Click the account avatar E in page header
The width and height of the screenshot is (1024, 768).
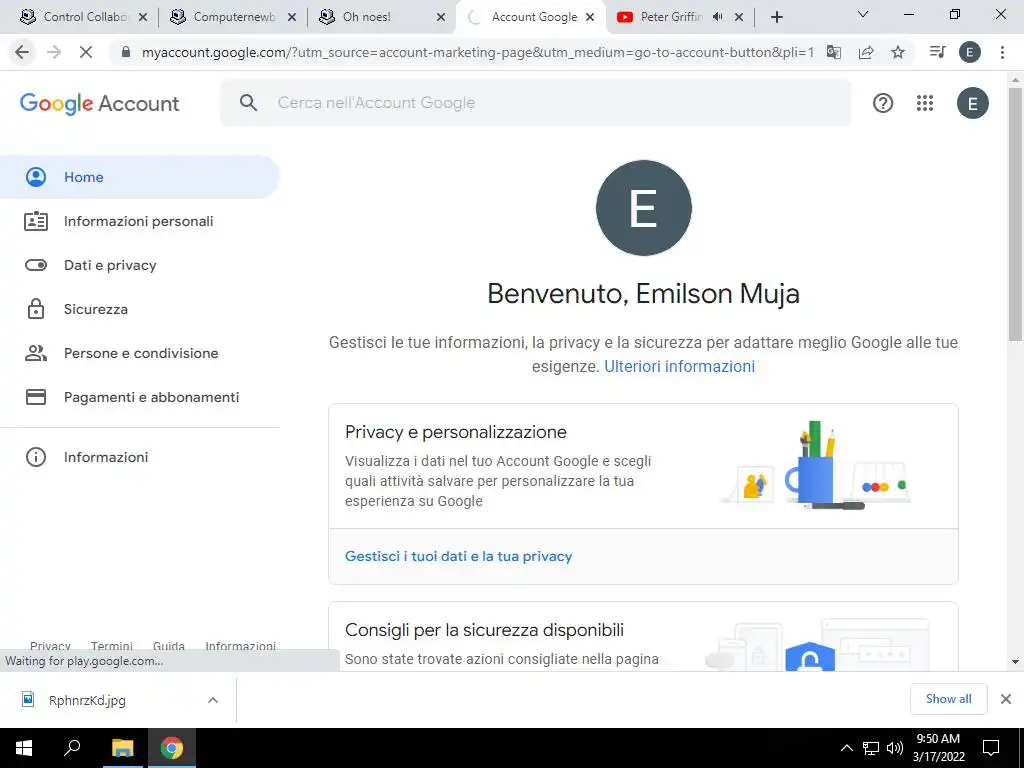(973, 103)
